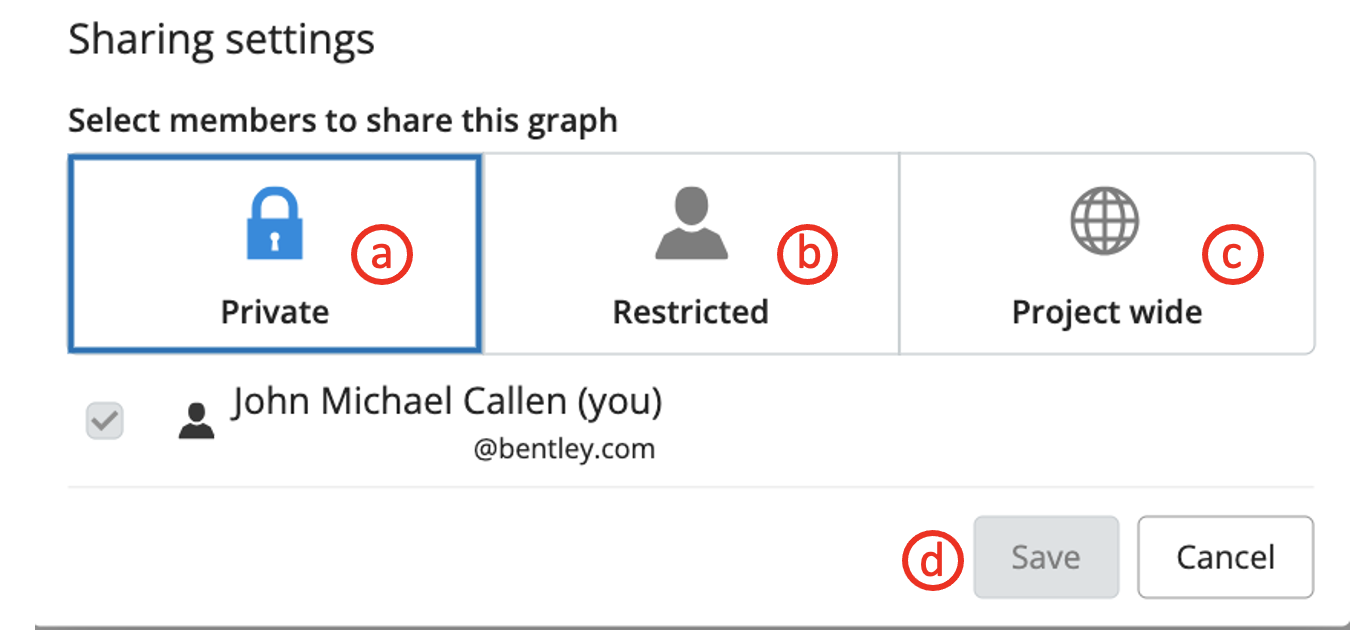This screenshot has width=1360, height=636.
Task: Select the Project wide label text
Action: coord(1107,312)
